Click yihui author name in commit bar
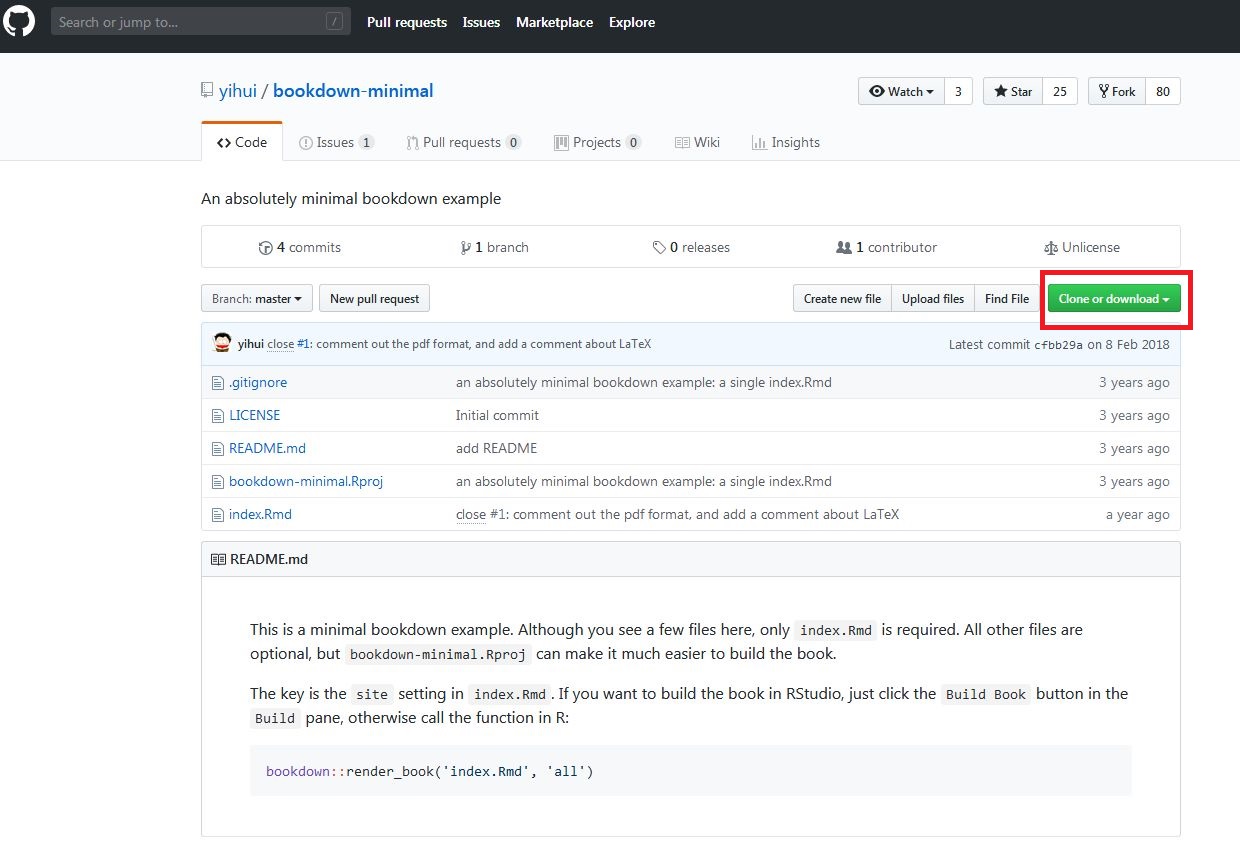 [251, 344]
